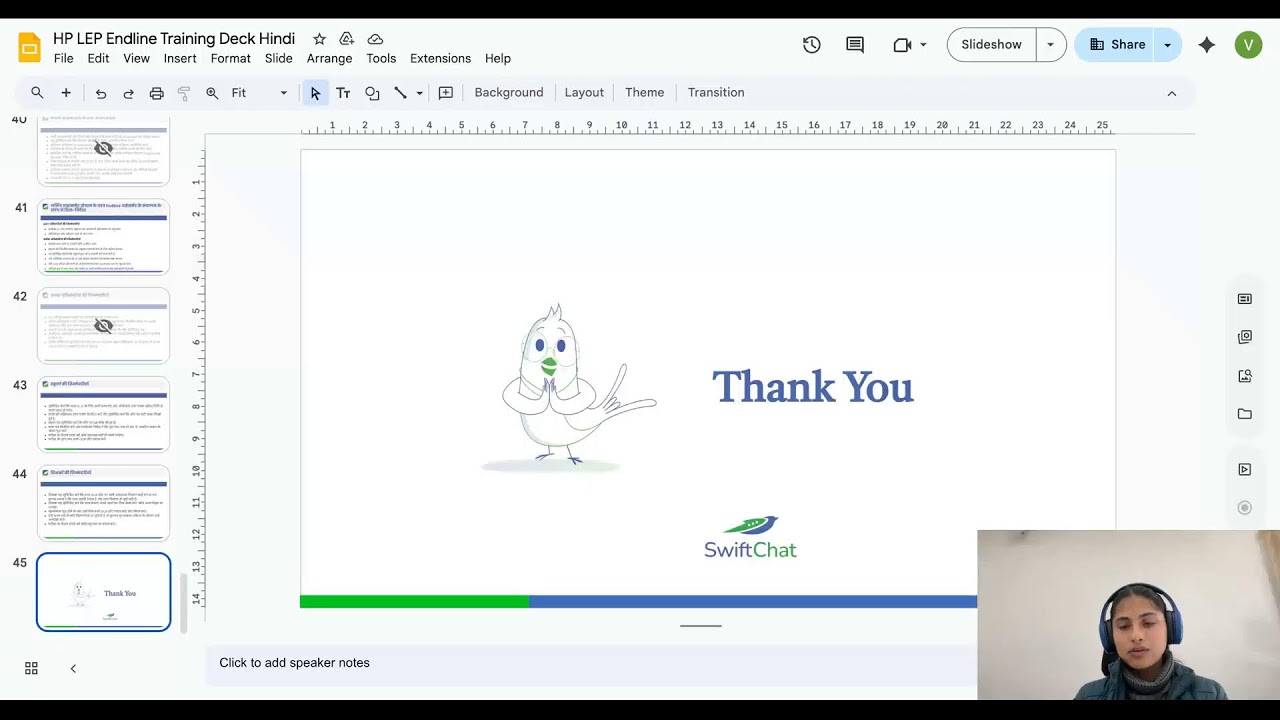This screenshot has width=1280, height=720.
Task: Open the play-button side panel icon
Action: click(x=1245, y=469)
